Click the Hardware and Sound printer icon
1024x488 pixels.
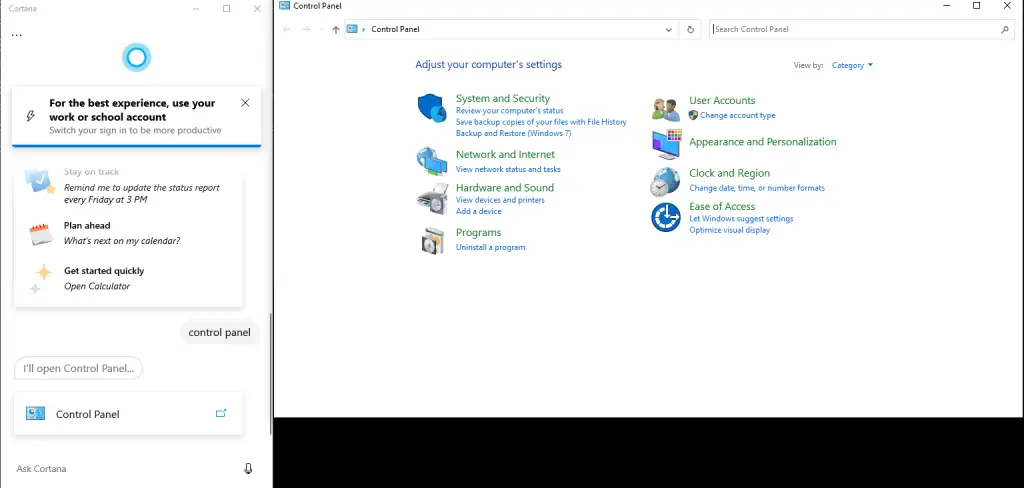[432, 199]
